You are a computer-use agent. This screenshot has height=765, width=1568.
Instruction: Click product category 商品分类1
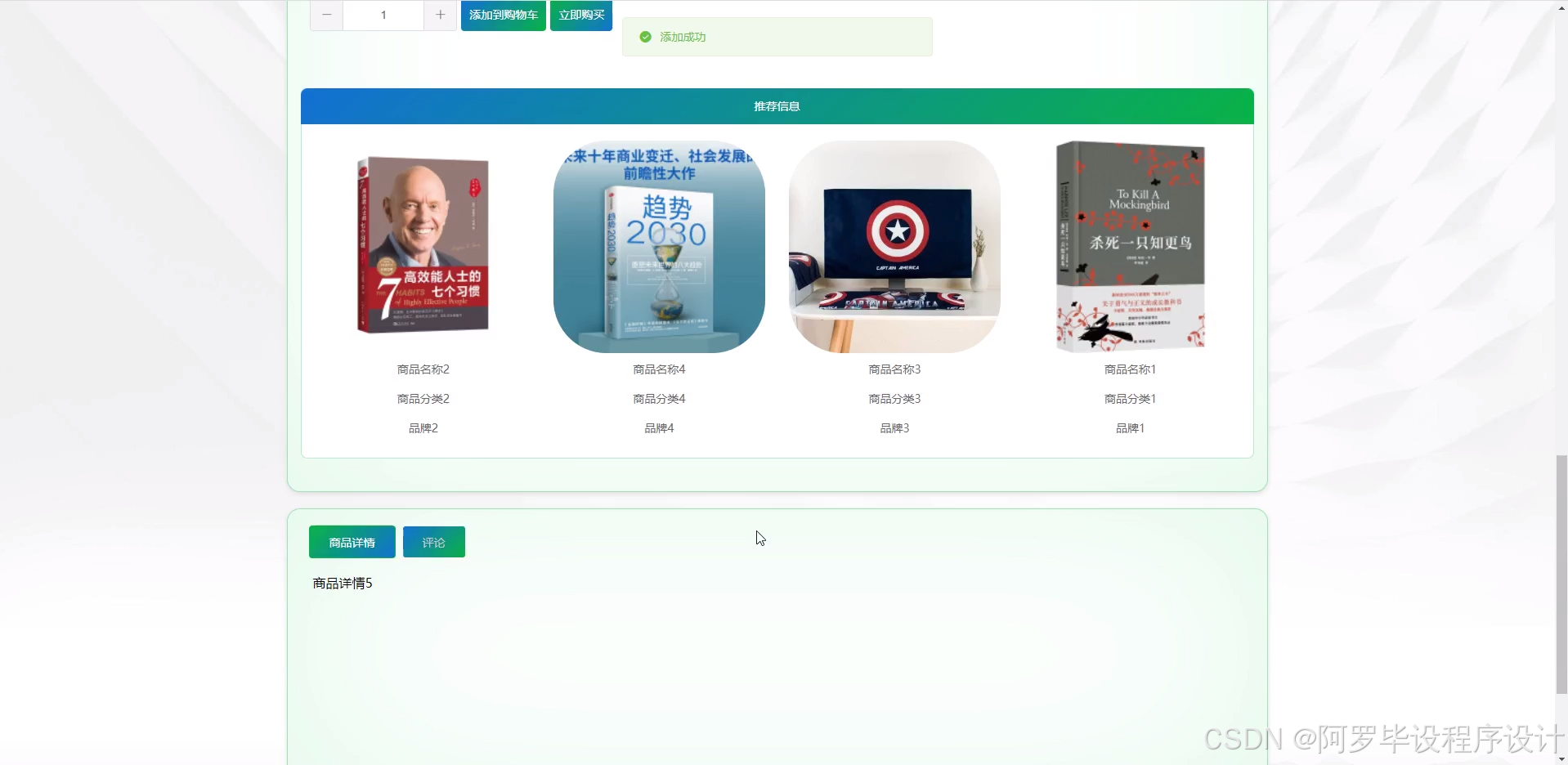[x=1131, y=399]
